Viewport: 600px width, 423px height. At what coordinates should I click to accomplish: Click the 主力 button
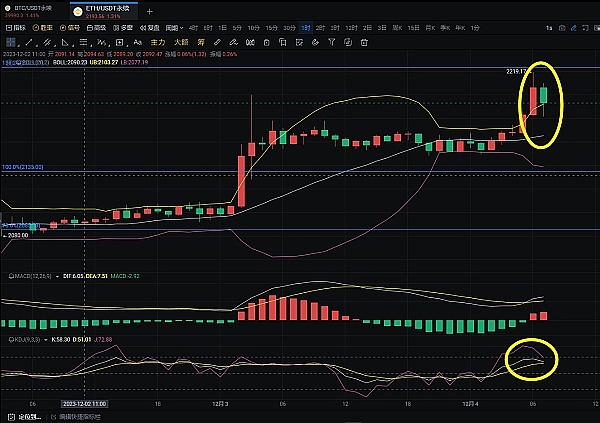tap(157, 44)
